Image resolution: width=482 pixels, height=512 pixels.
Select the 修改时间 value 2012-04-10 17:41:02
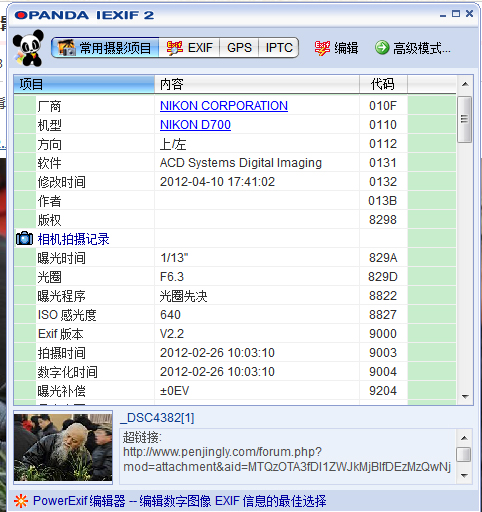[217, 182]
